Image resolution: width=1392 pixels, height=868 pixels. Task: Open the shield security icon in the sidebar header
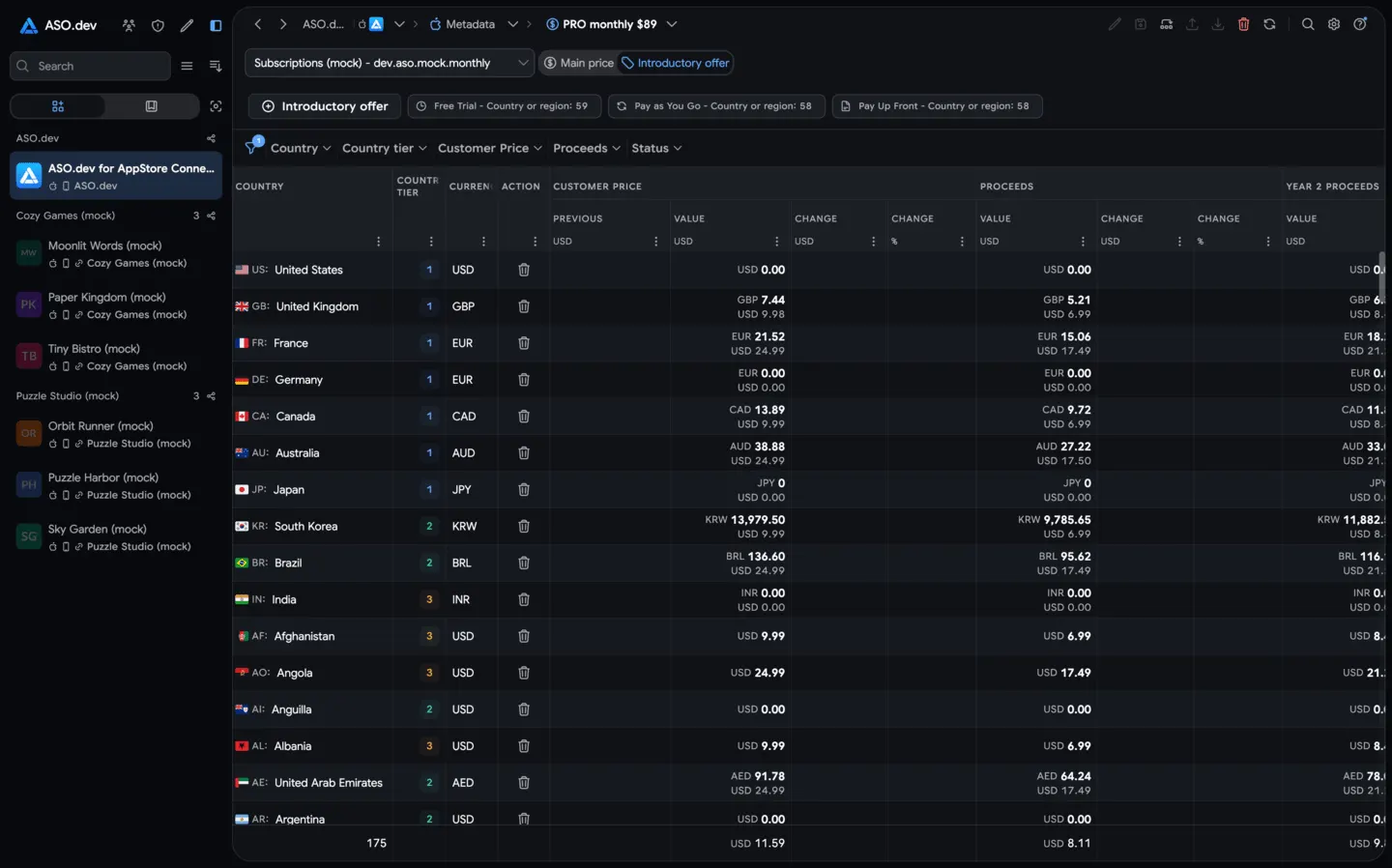[158, 26]
